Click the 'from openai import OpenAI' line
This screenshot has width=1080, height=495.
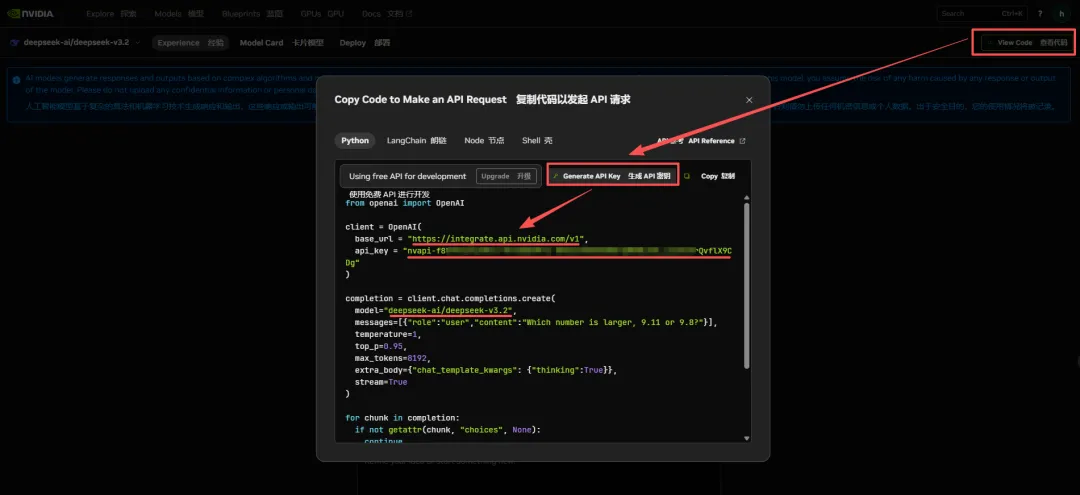[407, 204]
